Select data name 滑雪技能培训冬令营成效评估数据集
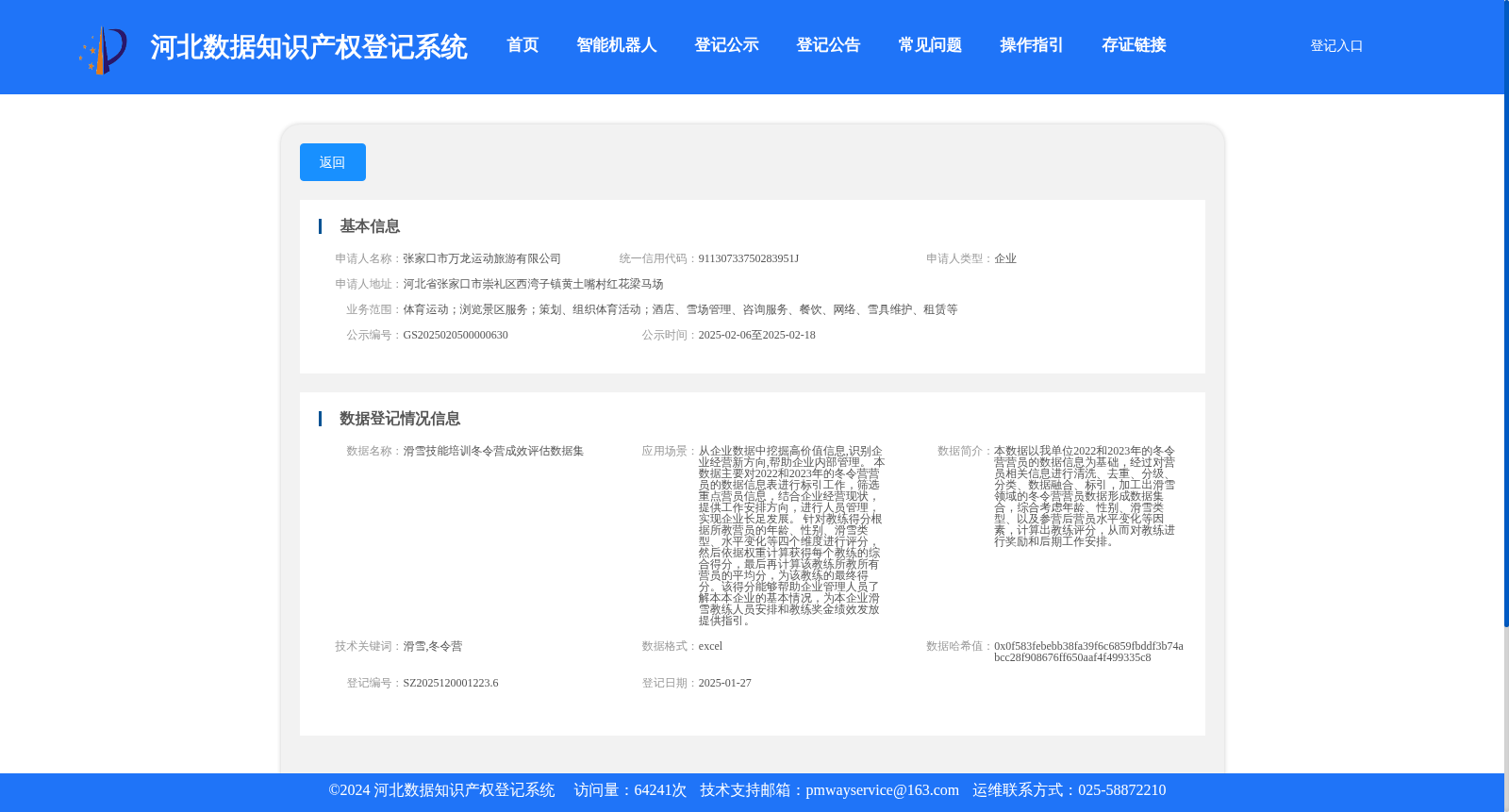The height and width of the screenshot is (812, 1509). pyautogui.click(x=493, y=451)
